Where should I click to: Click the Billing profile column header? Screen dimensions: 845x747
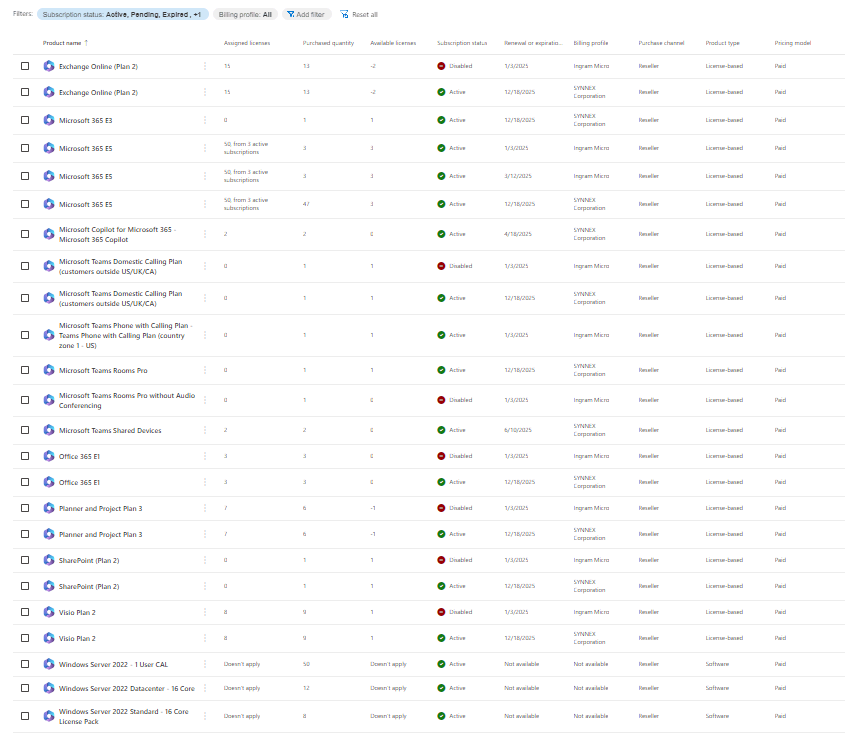[591, 43]
